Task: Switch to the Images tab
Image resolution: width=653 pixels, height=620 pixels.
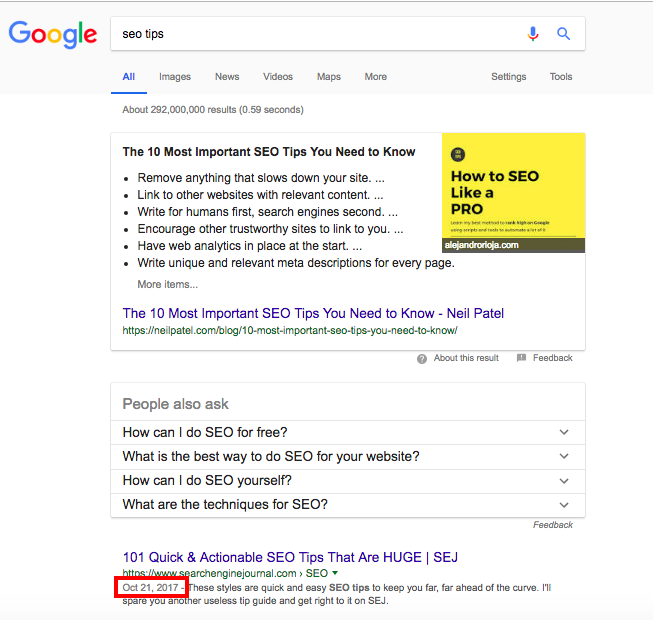Action: [x=174, y=77]
